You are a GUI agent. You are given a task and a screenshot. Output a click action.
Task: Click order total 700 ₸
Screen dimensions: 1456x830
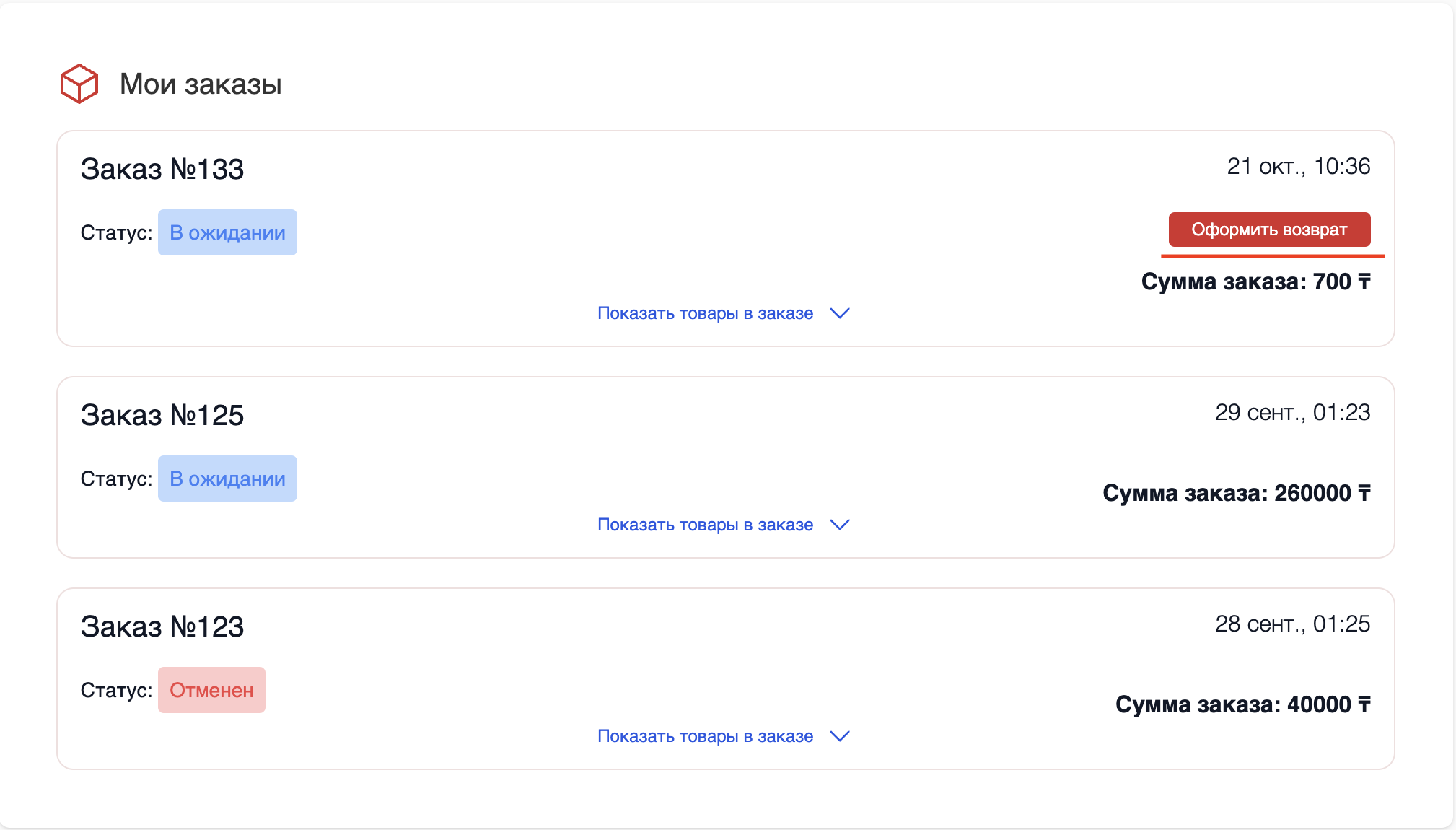tap(1255, 281)
